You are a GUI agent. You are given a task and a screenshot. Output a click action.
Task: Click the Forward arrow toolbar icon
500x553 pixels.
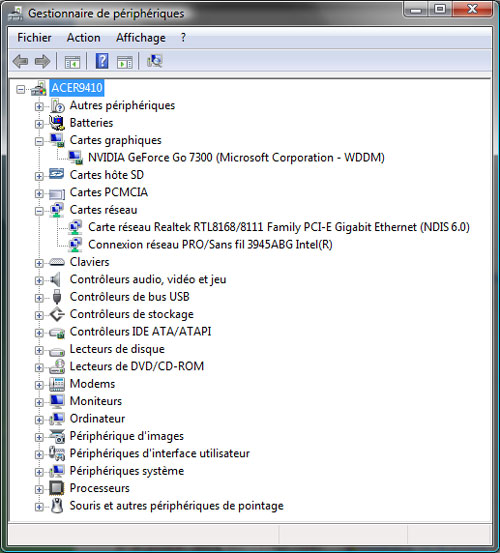click(x=42, y=61)
